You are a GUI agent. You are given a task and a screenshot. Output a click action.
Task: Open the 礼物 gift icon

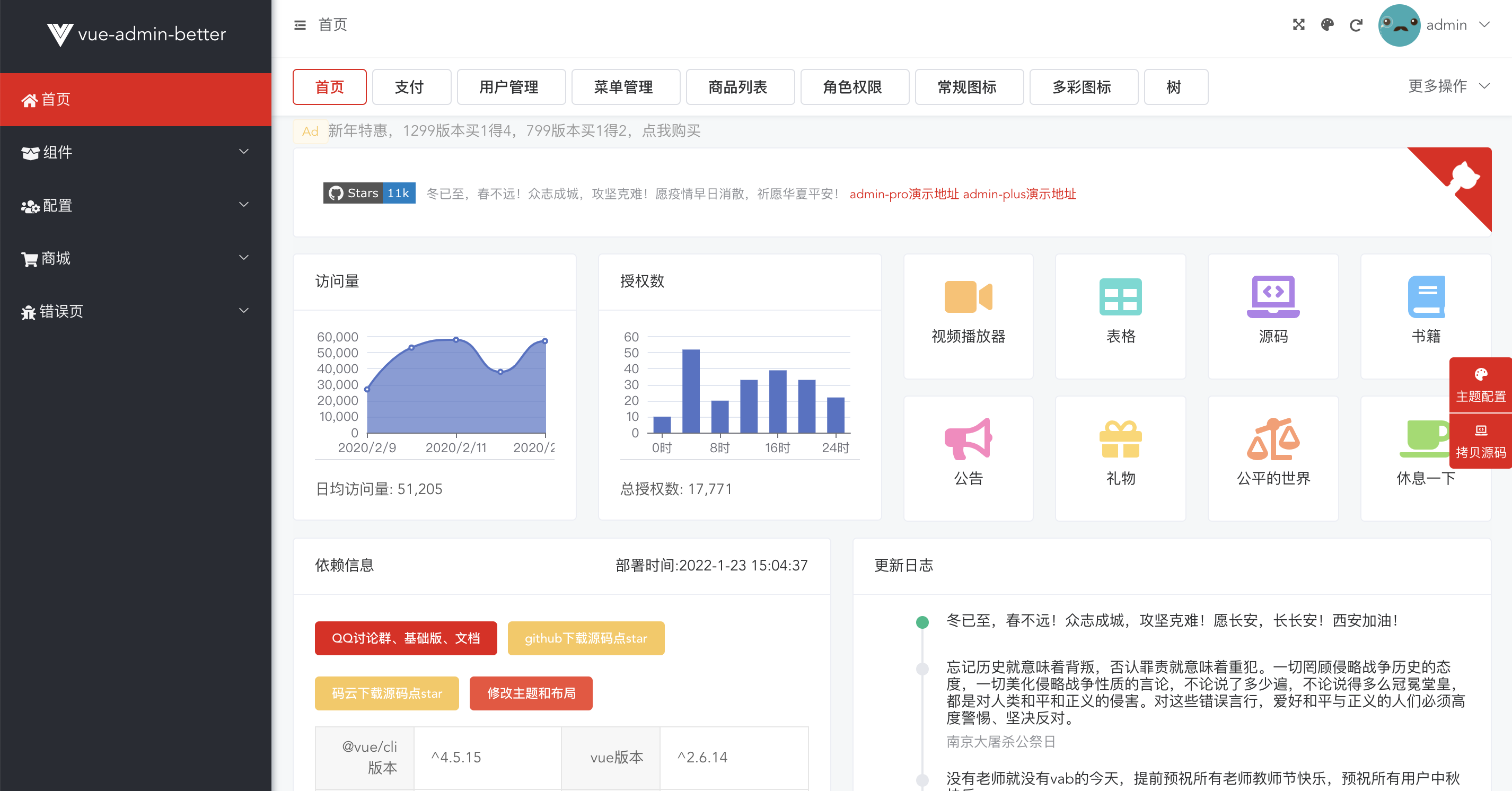1120,438
